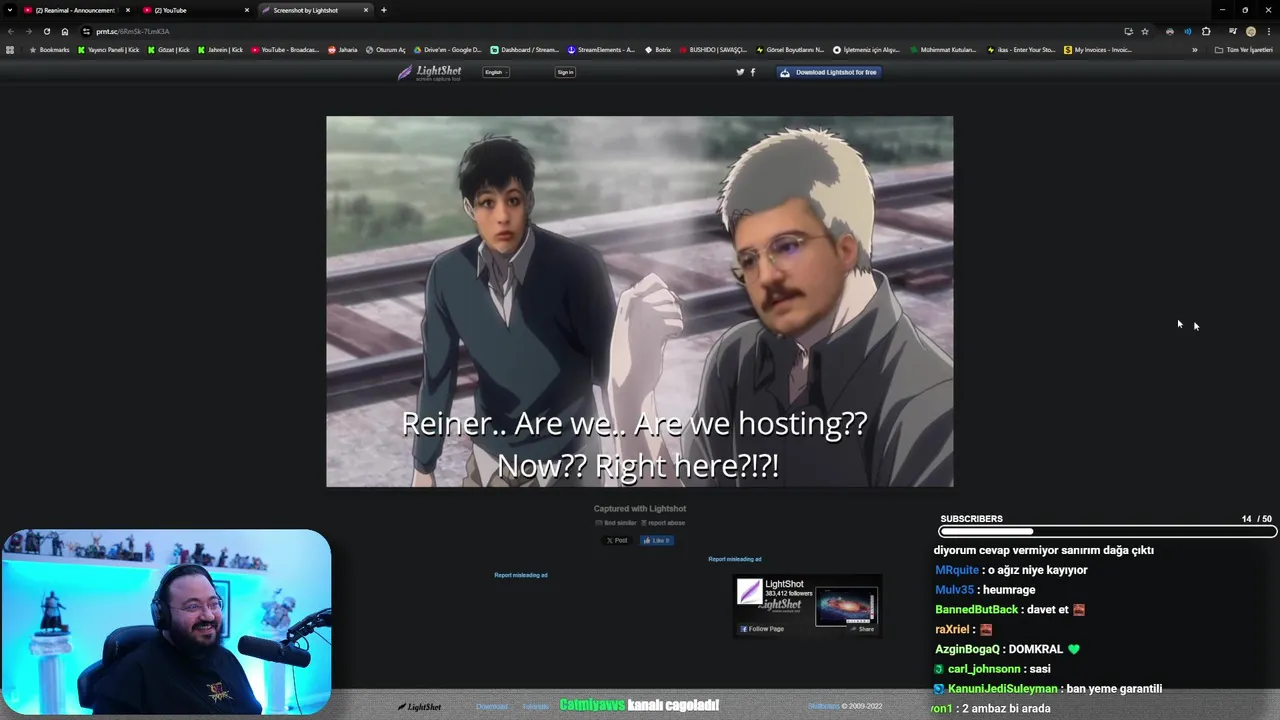Open the Jahrein | Kick bookmark
This screenshot has height=720, width=1280.
point(221,50)
